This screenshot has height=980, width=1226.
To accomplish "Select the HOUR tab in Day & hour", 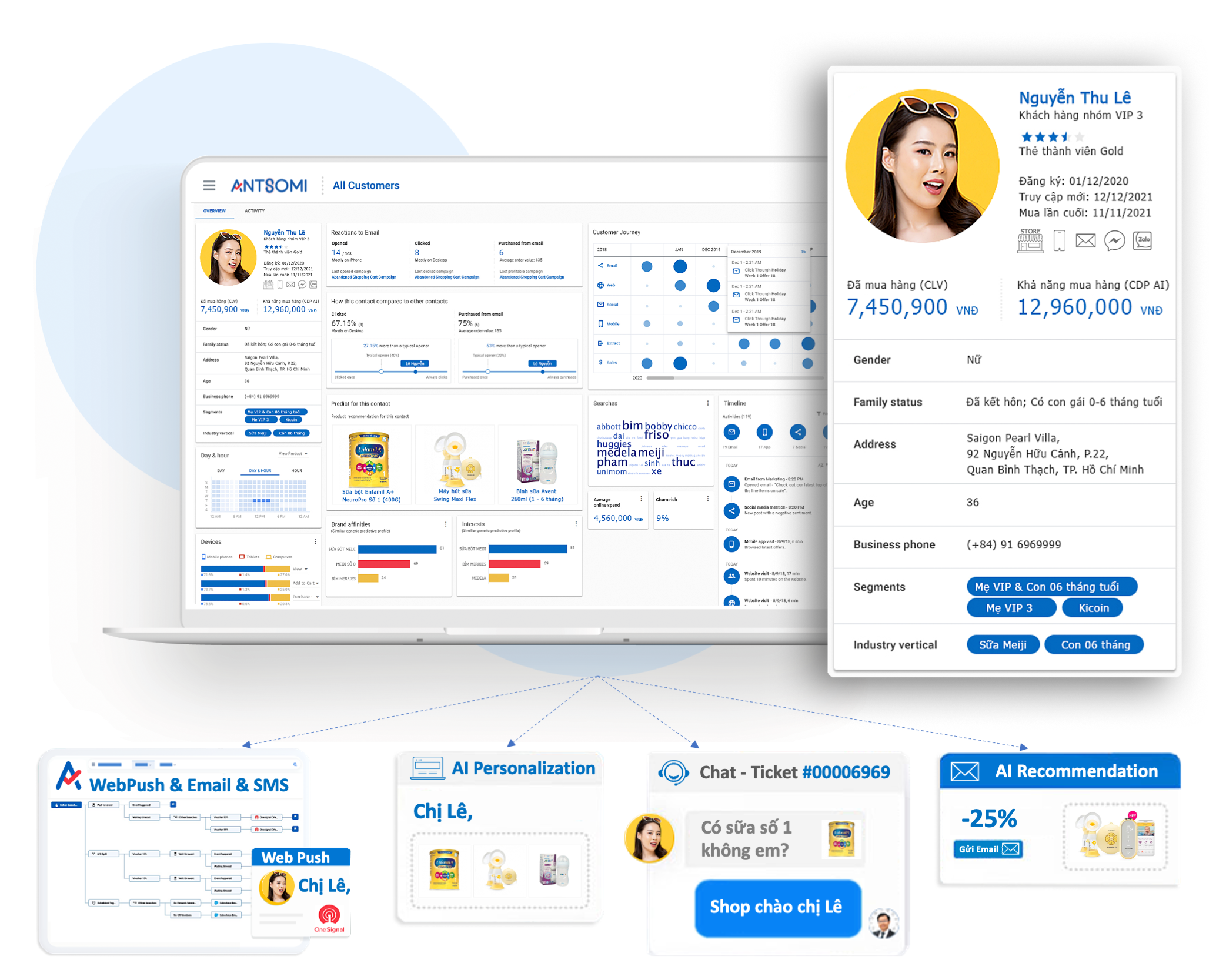I will (296, 471).
